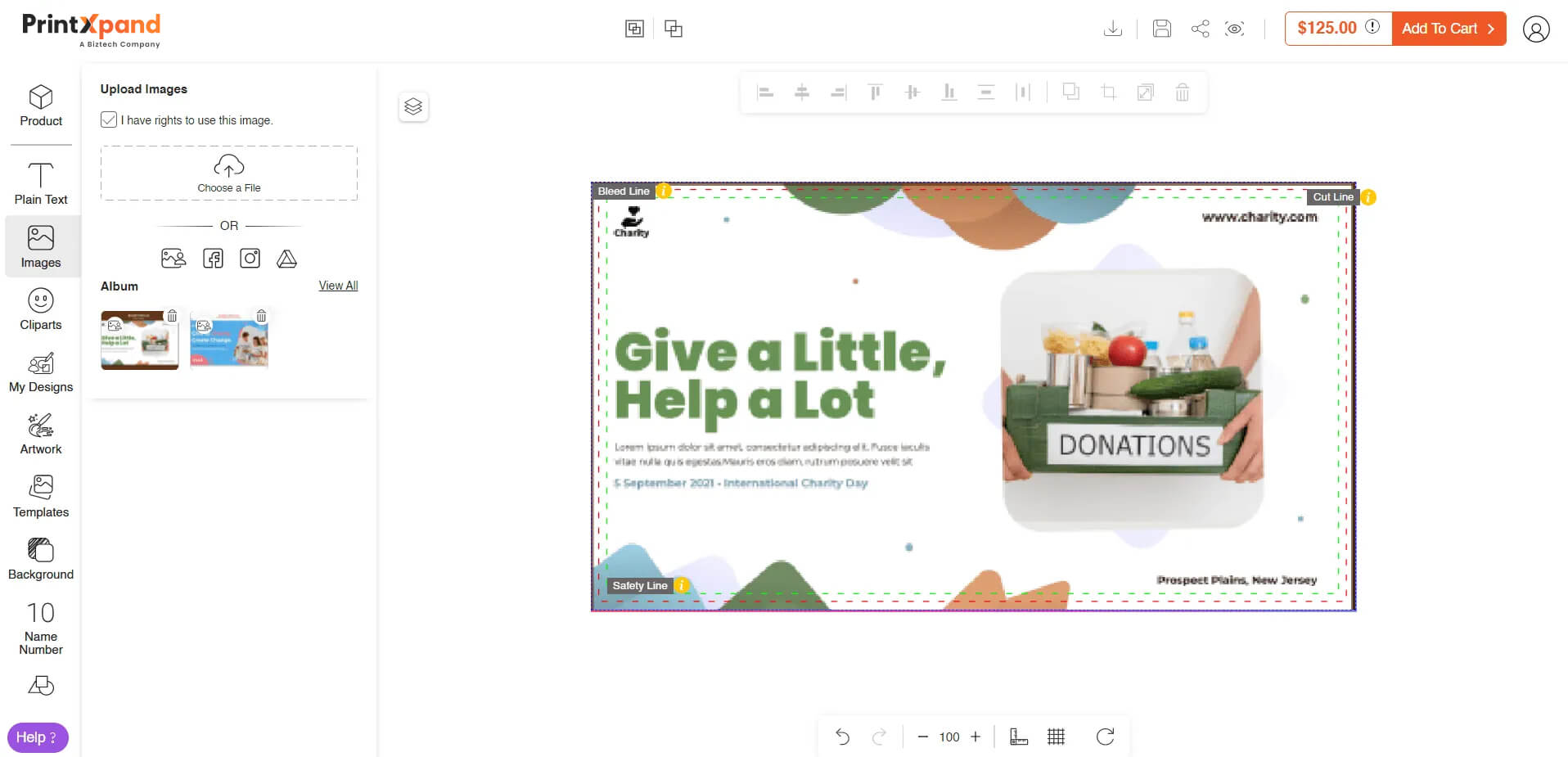Download the design
The height and width of the screenshot is (757, 1568).
(1112, 29)
